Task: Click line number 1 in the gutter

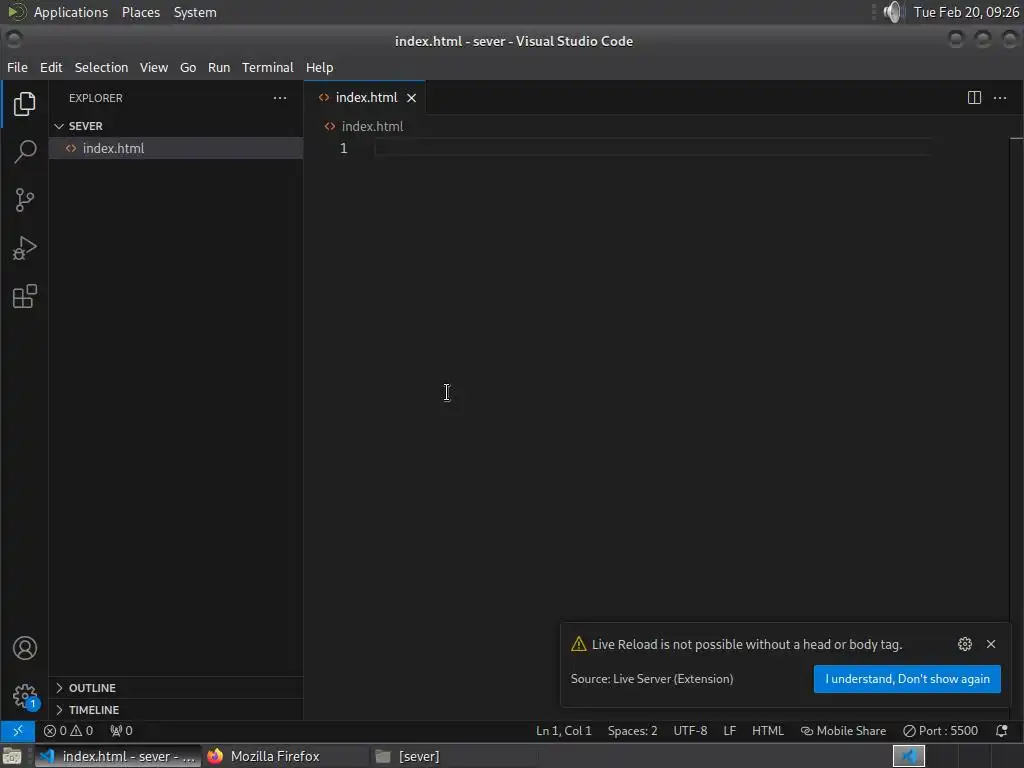Action: [344, 148]
